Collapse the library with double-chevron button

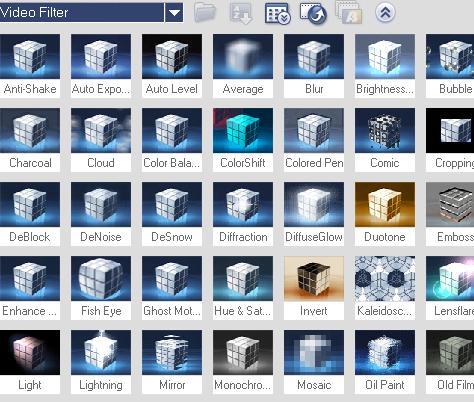[385, 13]
